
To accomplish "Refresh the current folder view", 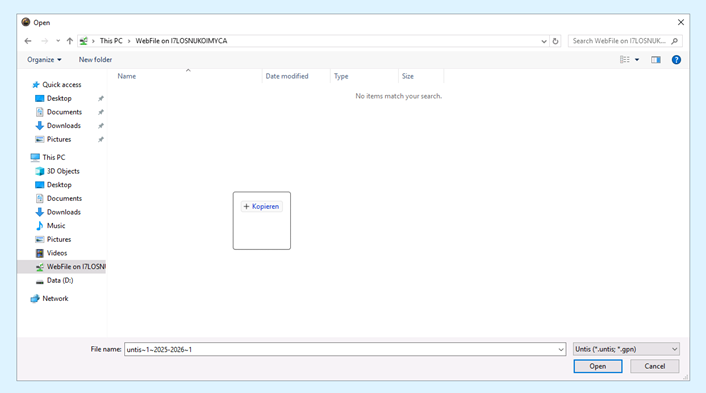I will (x=555, y=41).
